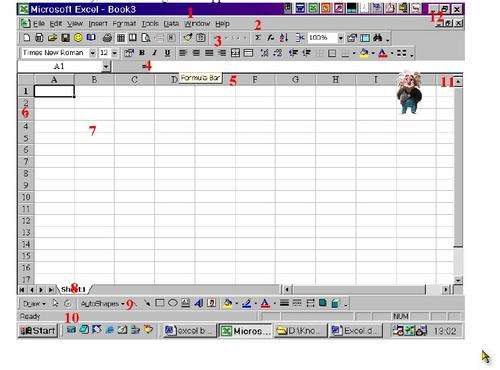Click the Open folder toolbar icon
The image size is (500, 370).
coord(52,38)
